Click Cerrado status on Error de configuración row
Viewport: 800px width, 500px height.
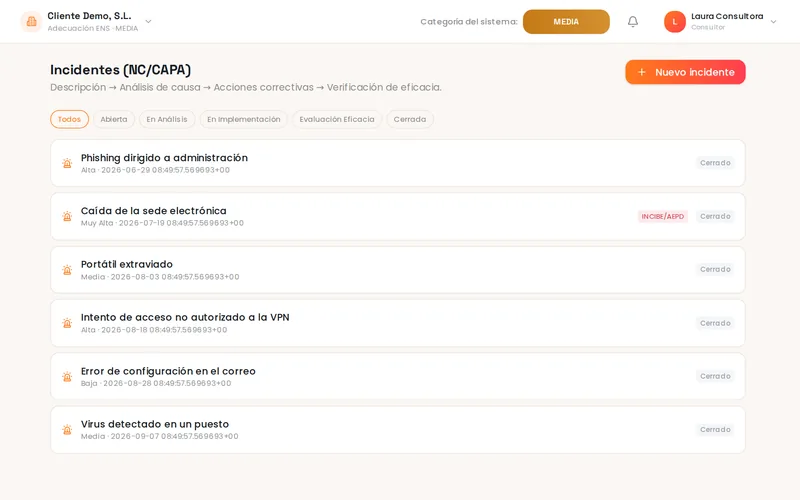click(x=715, y=376)
